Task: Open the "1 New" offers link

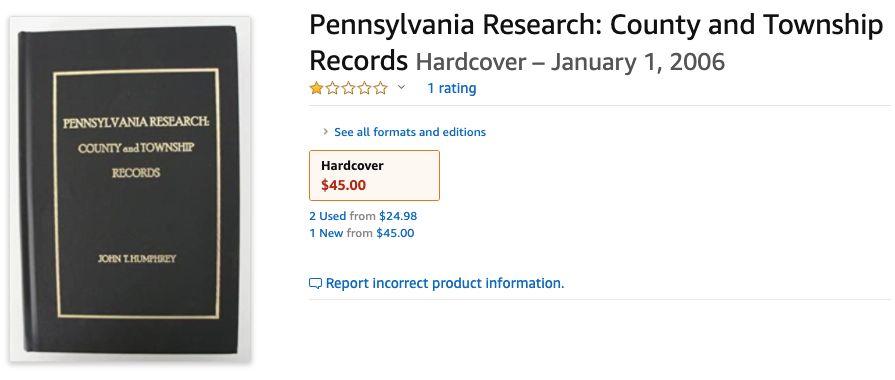Action: point(326,233)
